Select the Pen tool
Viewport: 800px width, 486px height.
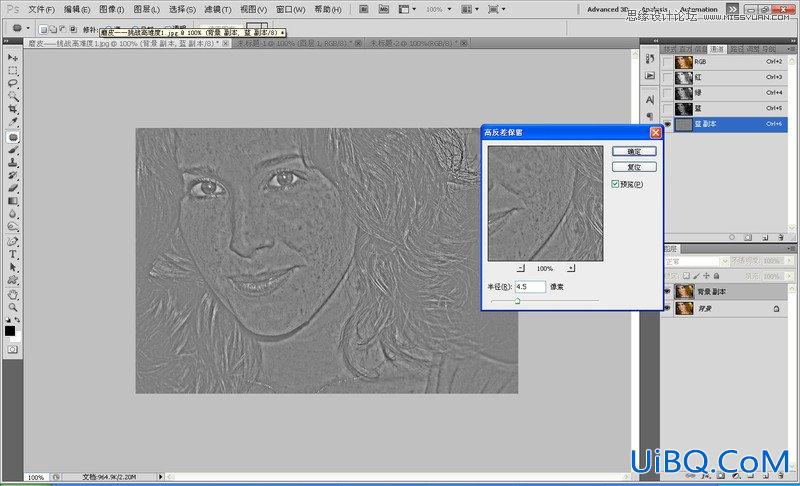(13, 242)
